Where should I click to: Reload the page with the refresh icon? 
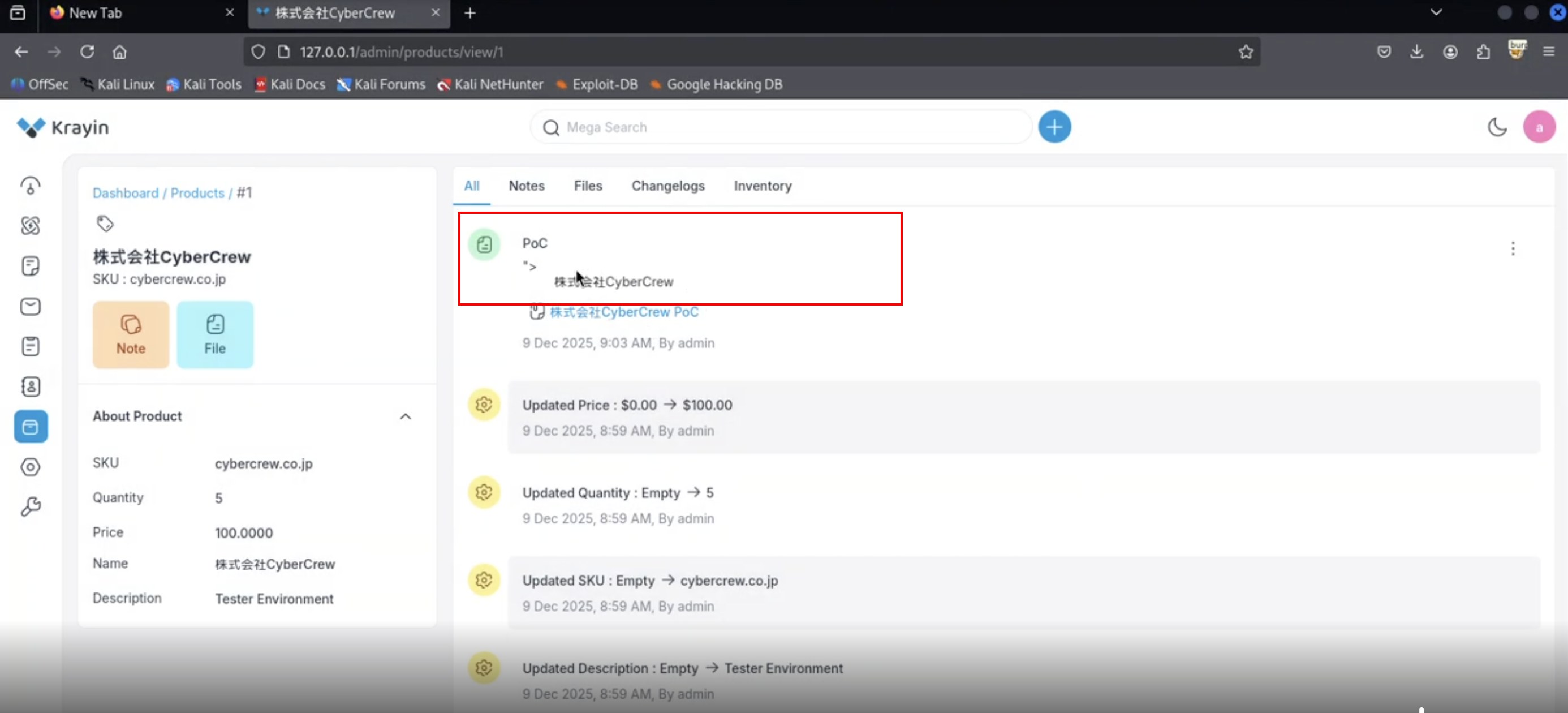[87, 51]
